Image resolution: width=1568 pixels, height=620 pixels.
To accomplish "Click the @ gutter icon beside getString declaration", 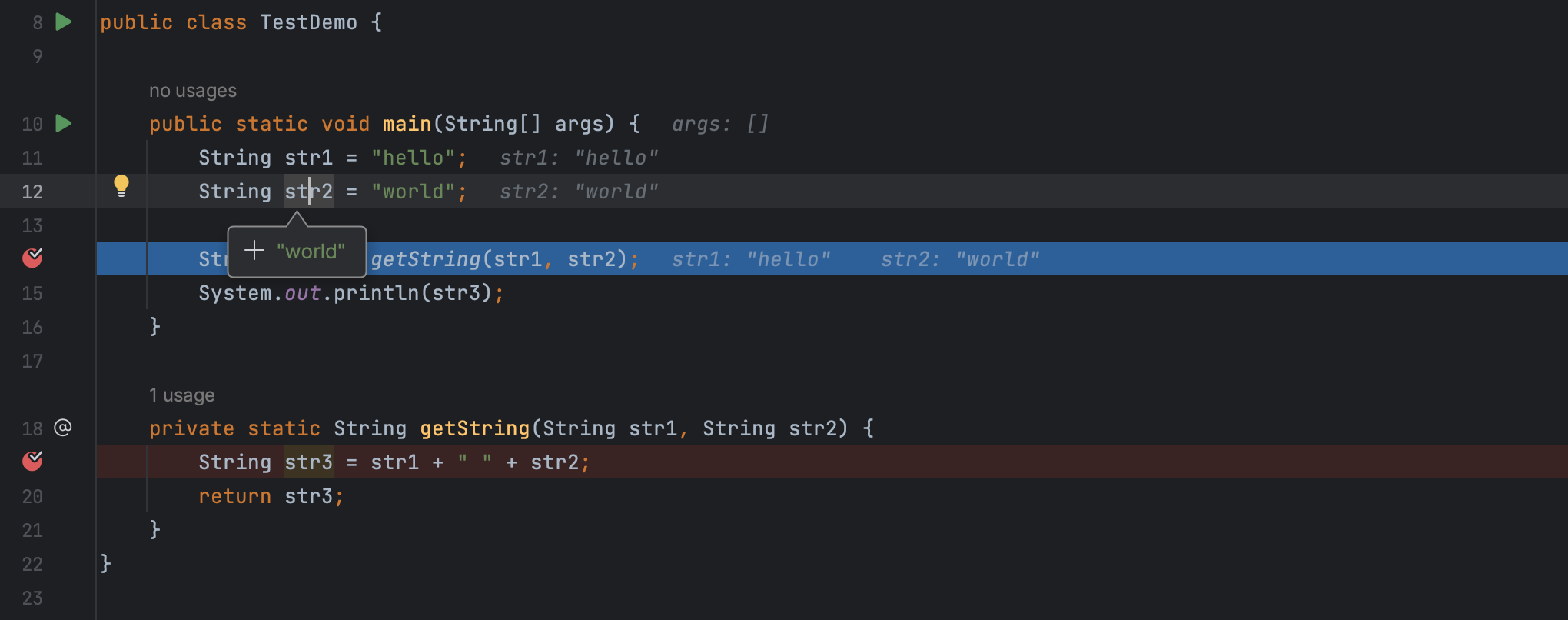I will pyautogui.click(x=63, y=428).
